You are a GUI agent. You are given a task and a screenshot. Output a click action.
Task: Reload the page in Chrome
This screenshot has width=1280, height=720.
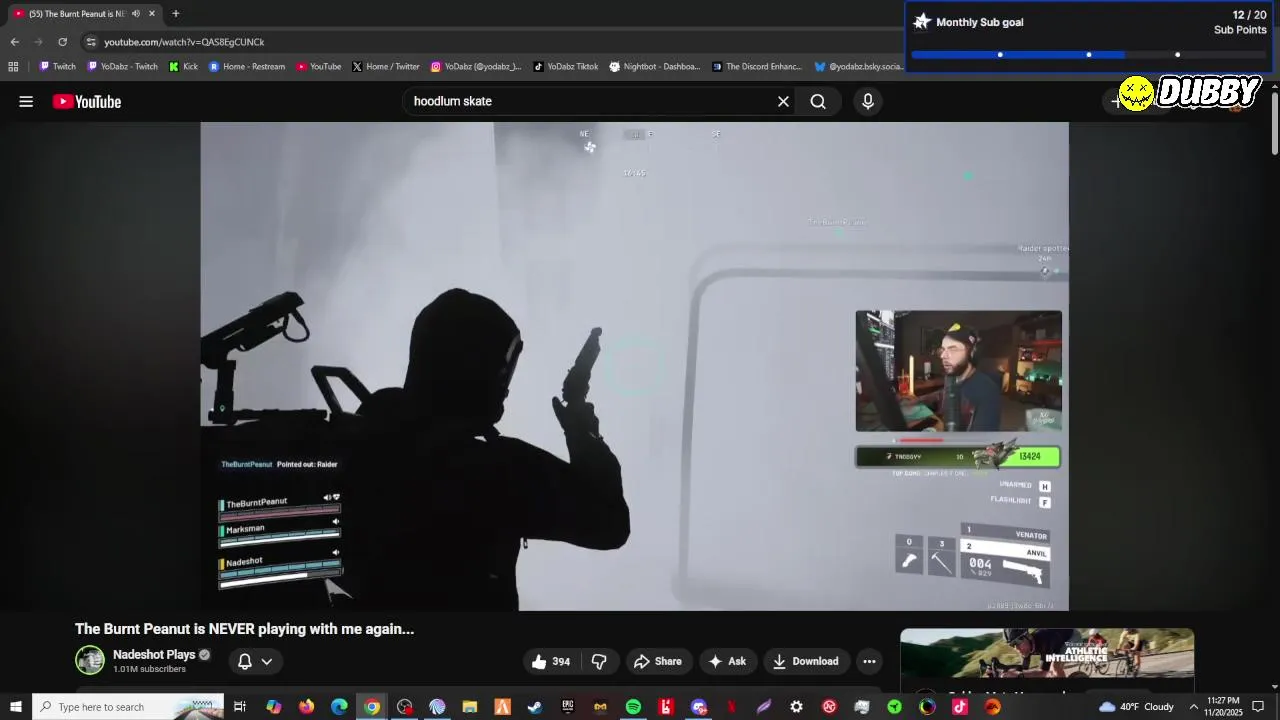pyautogui.click(x=62, y=42)
